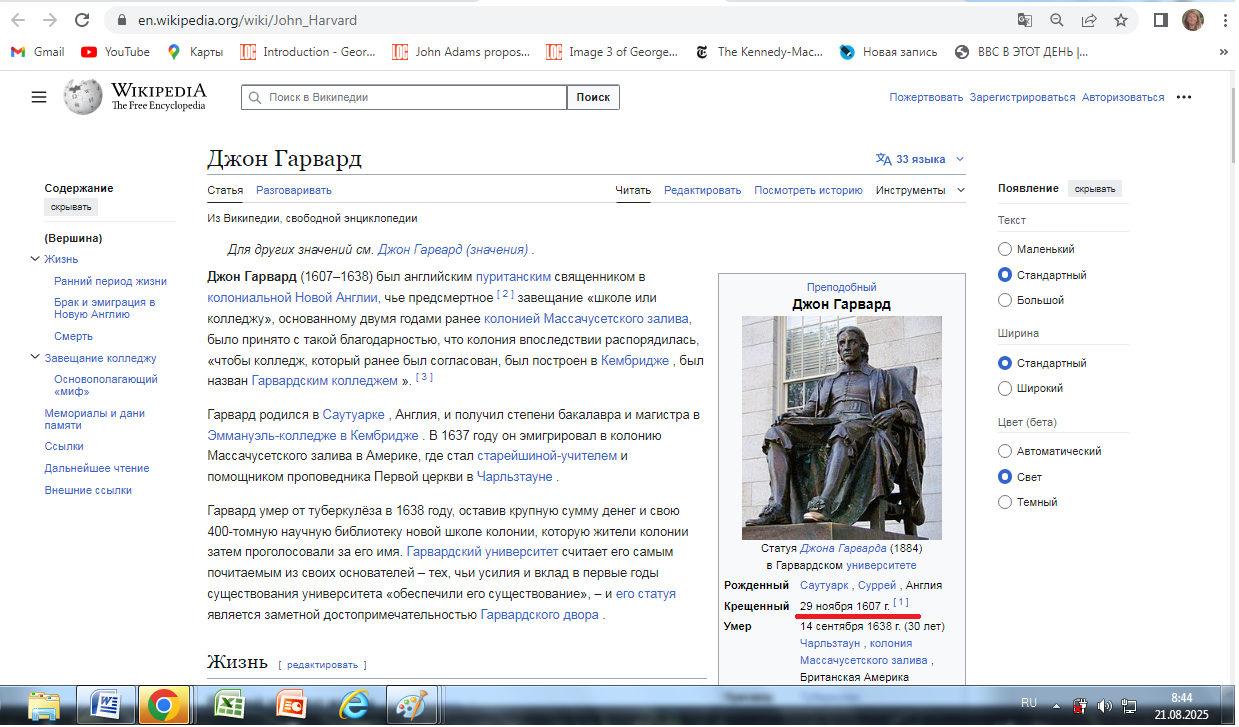Select Широкий width option
This screenshot has height=727, width=1239.
click(1005, 388)
